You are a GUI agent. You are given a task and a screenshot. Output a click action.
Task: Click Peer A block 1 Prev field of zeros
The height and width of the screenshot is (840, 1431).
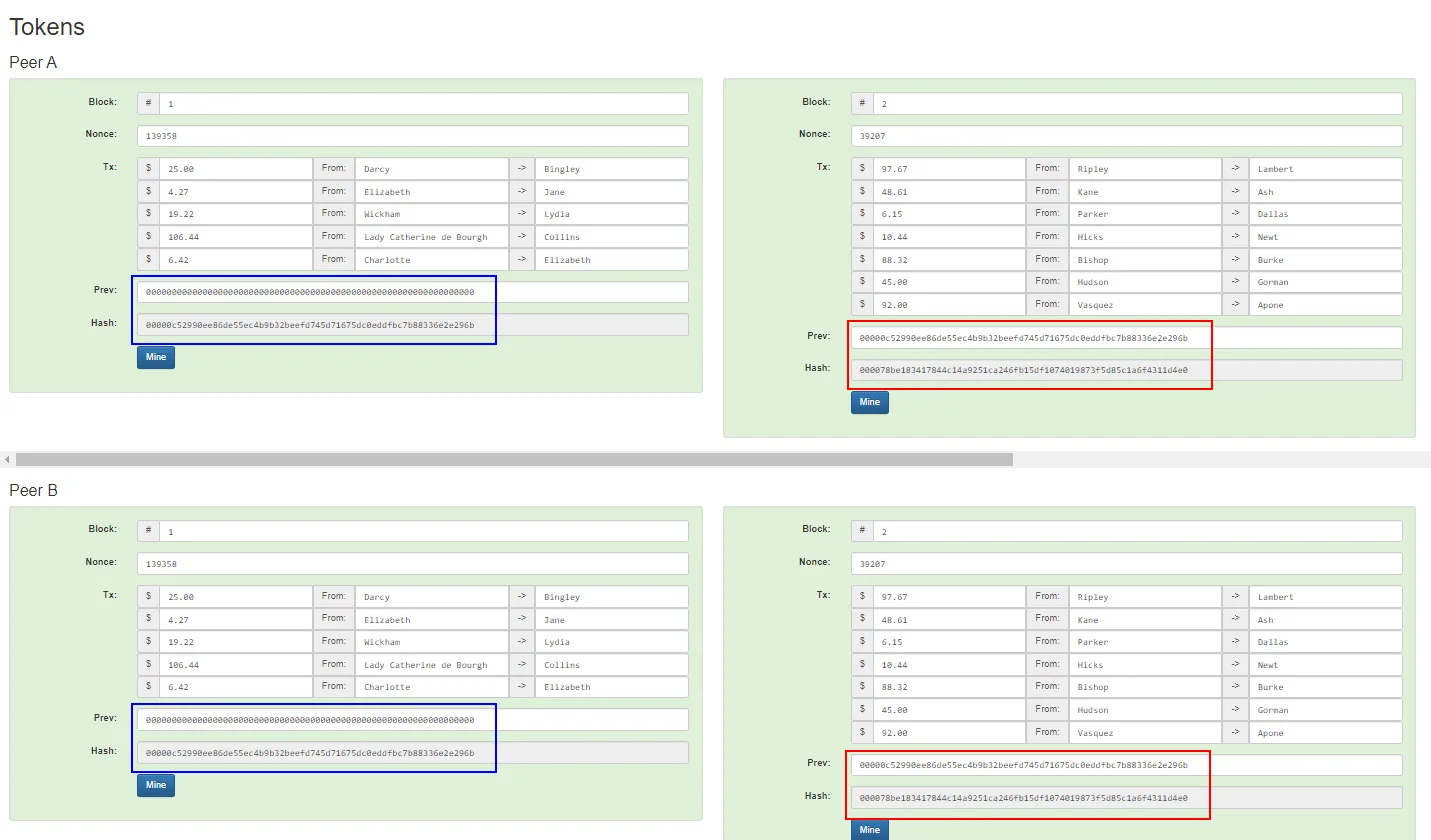tap(413, 292)
